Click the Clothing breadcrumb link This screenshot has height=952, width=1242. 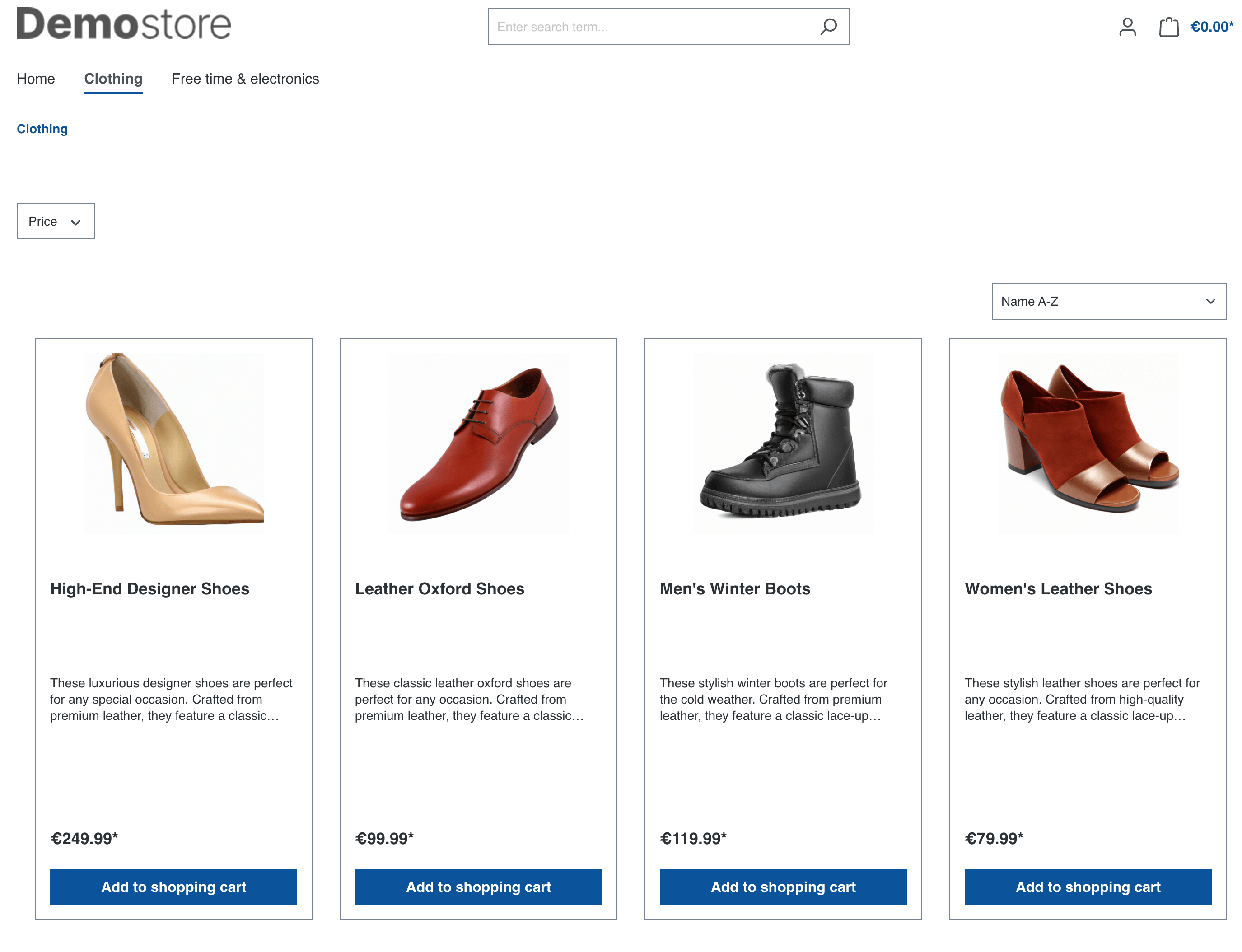tap(42, 129)
